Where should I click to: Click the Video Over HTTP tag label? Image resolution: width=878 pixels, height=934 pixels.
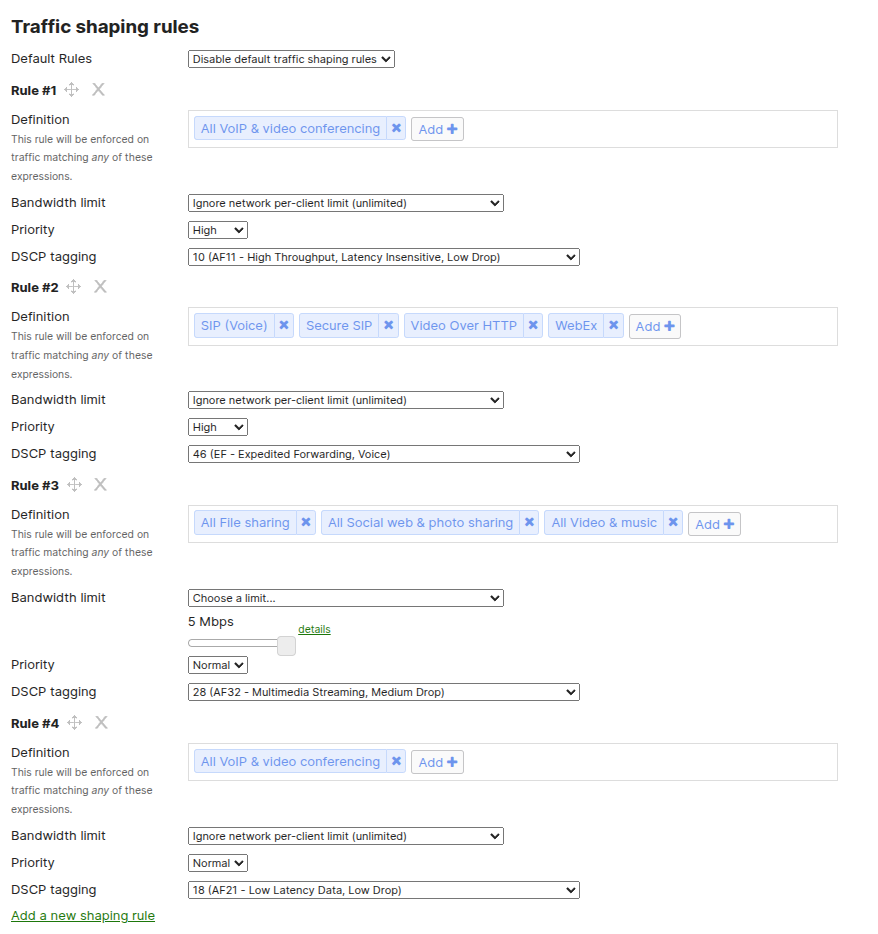463,326
